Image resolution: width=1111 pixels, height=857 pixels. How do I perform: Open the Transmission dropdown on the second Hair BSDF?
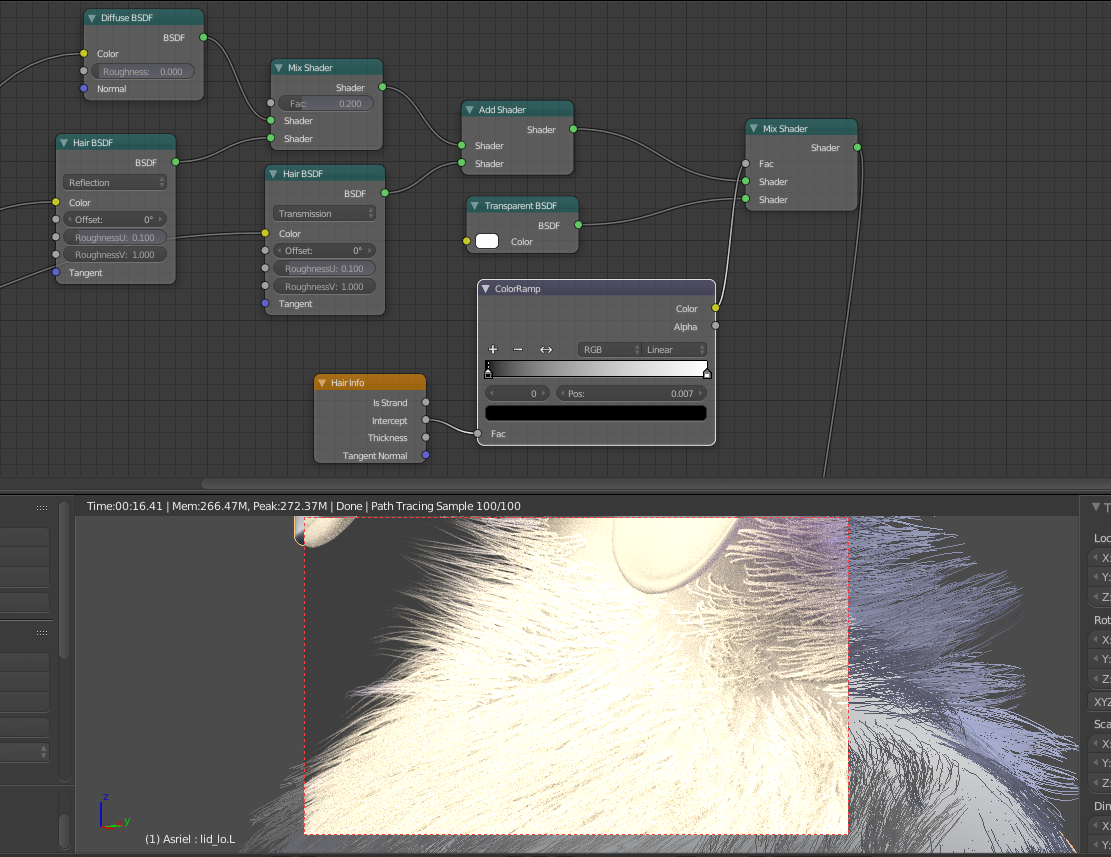pos(323,212)
